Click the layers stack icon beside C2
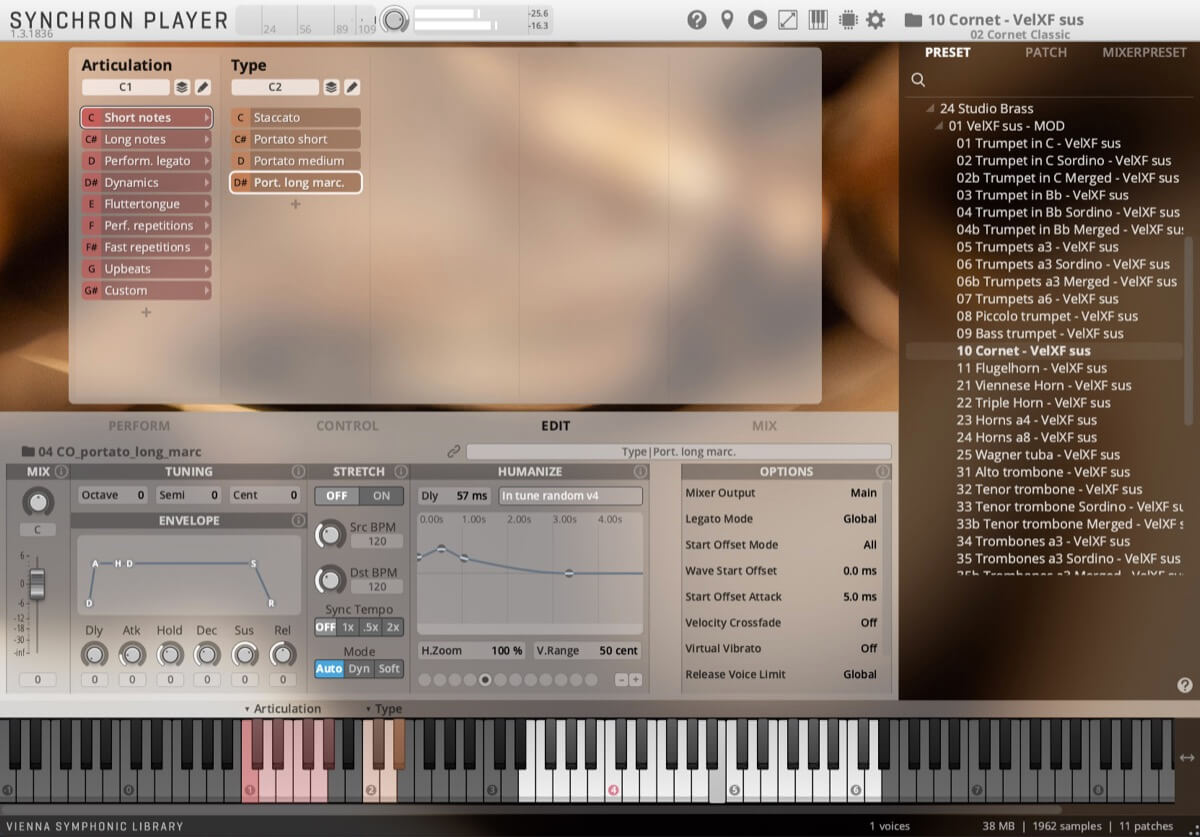The height and width of the screenshot is (837, 1200). coord(329,87)
